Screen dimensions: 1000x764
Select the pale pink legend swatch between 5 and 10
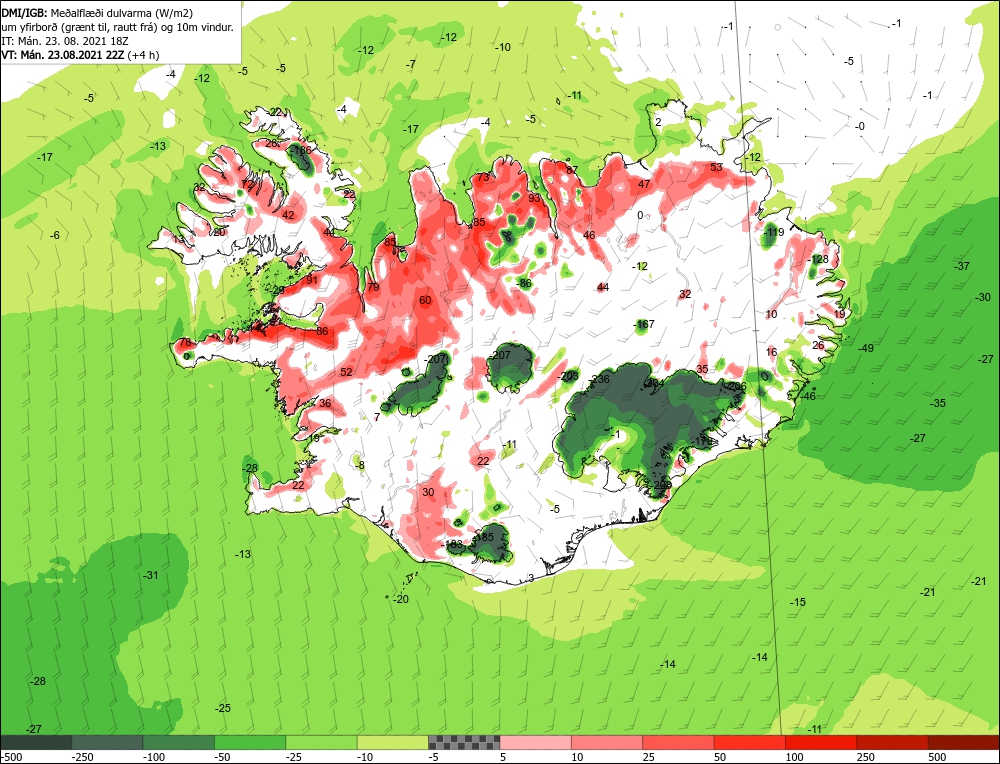[536, 742]
